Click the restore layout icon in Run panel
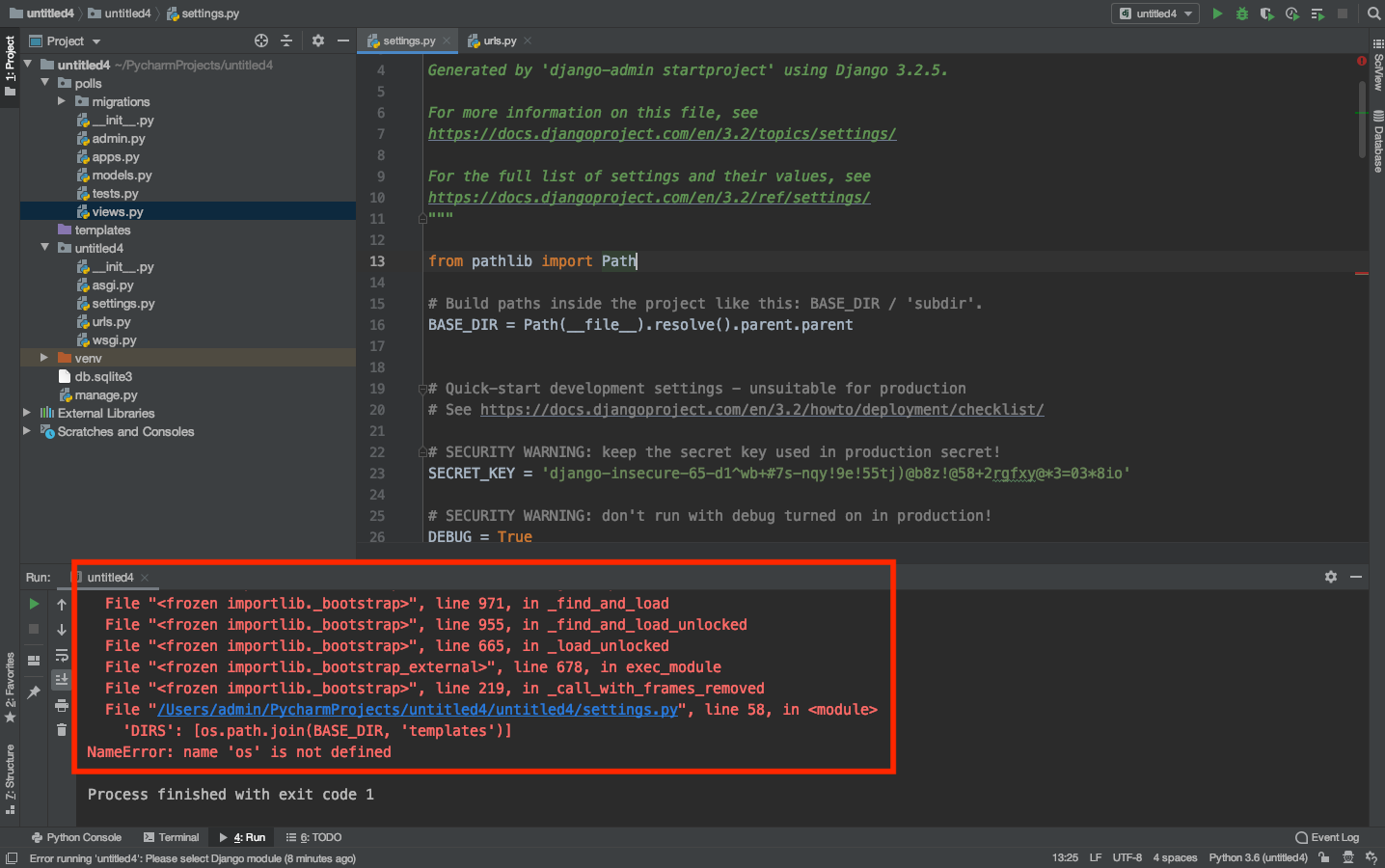1385x868 pixels. coord(35,661)
